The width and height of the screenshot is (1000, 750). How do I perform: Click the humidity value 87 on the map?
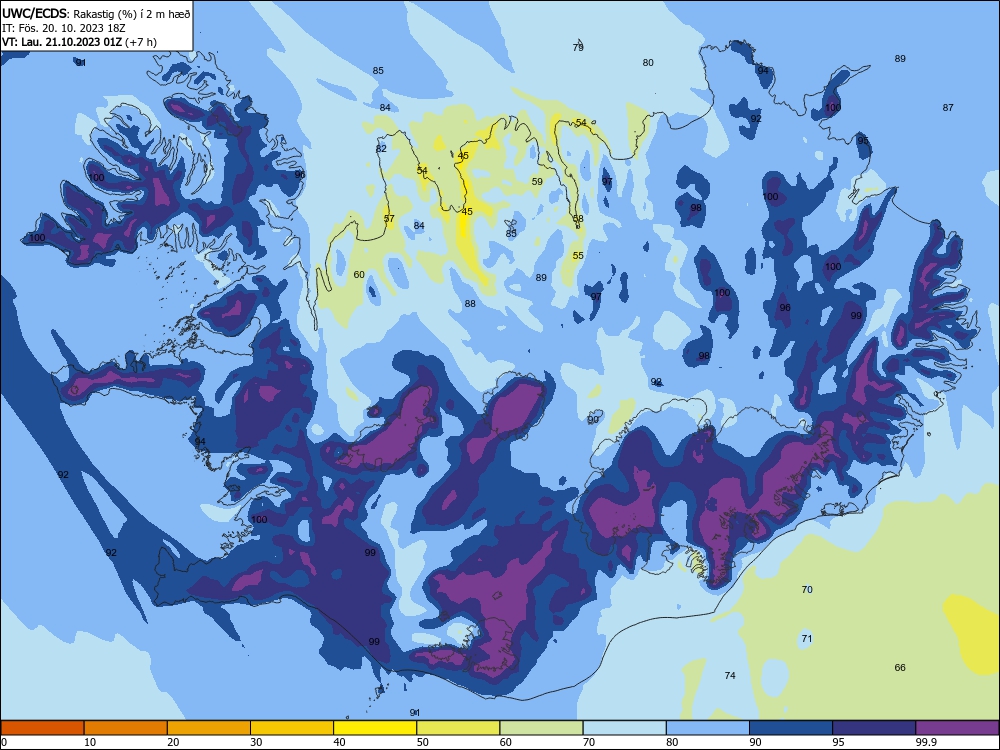coord(948,108)
